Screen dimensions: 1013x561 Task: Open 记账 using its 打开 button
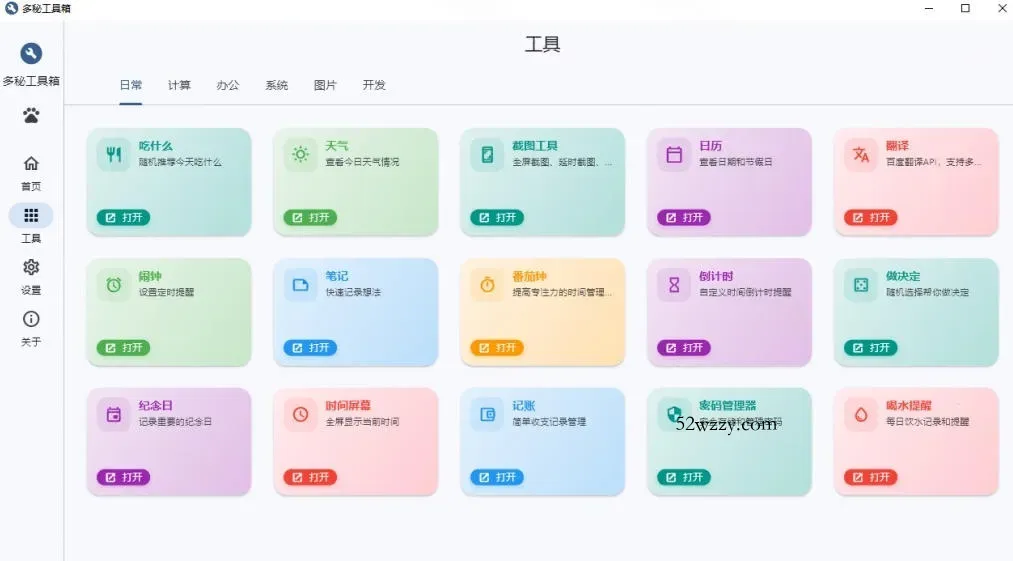(x=497, y=478)
